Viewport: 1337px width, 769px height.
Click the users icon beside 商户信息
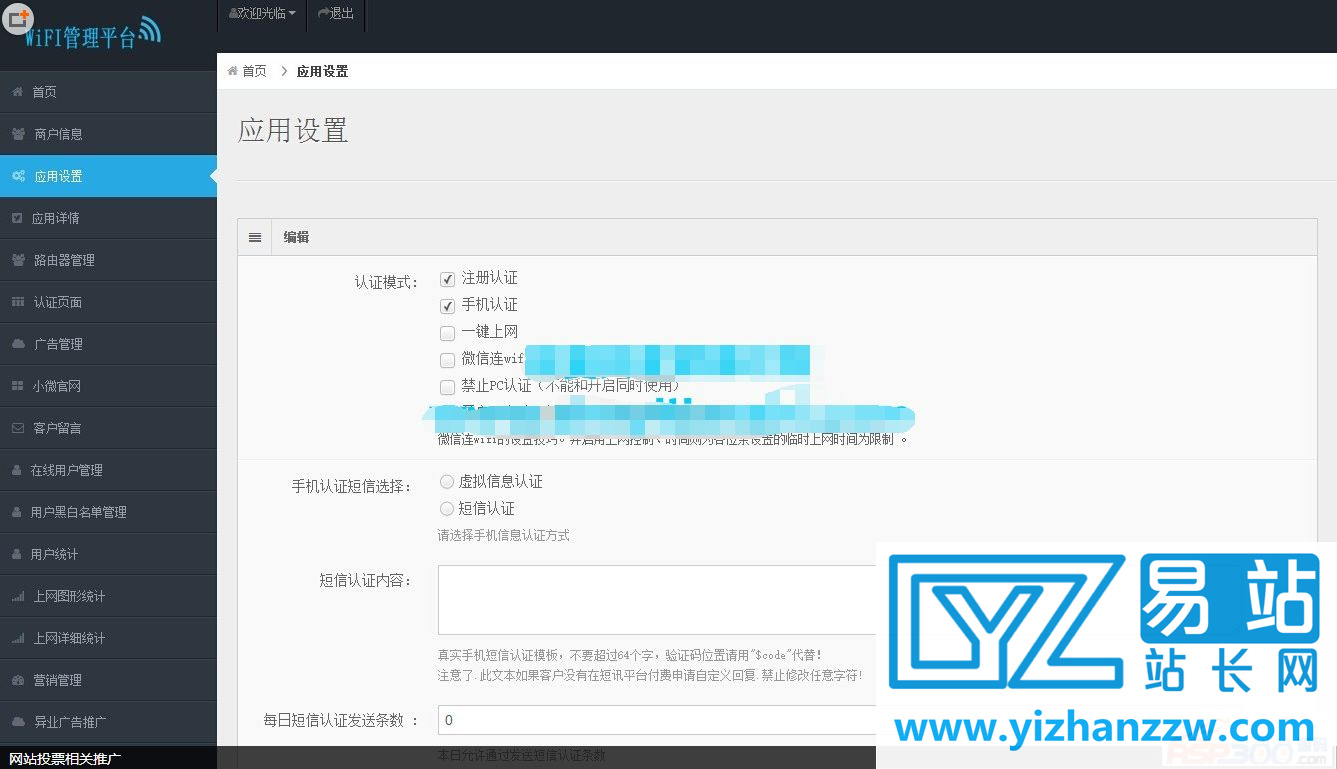pyautogui.click(x=19, y=134)
